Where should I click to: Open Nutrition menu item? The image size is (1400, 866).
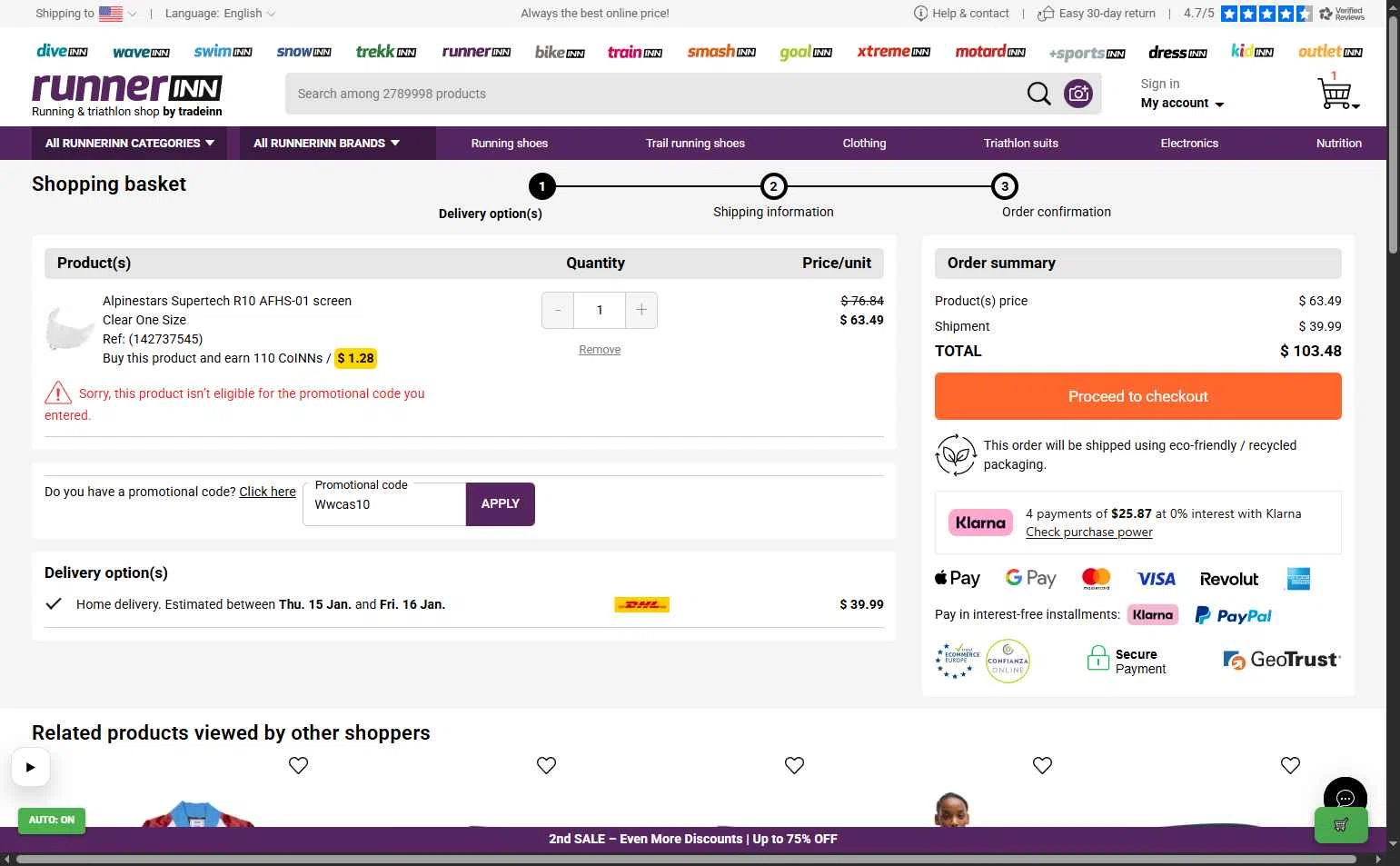pos(1338,144)
